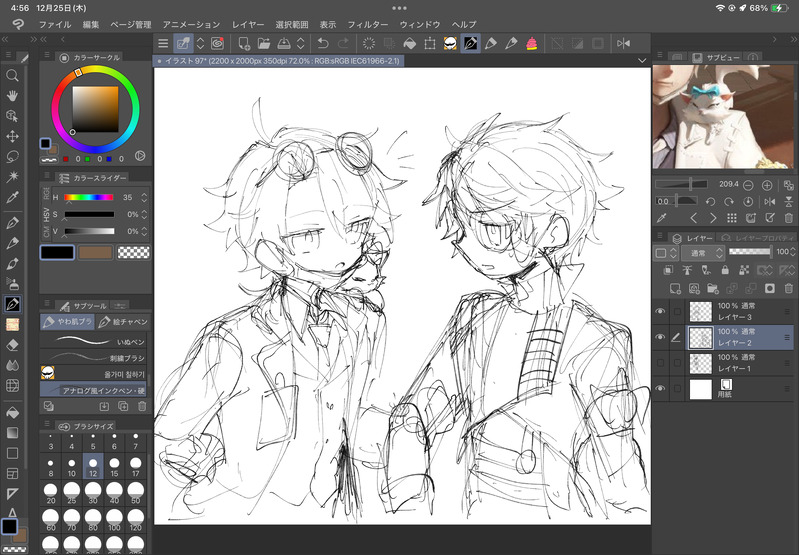This screenshot has width=799, height=555.
Task: Open the レイヤー menu in menu bar
Action: pos(248,24)
